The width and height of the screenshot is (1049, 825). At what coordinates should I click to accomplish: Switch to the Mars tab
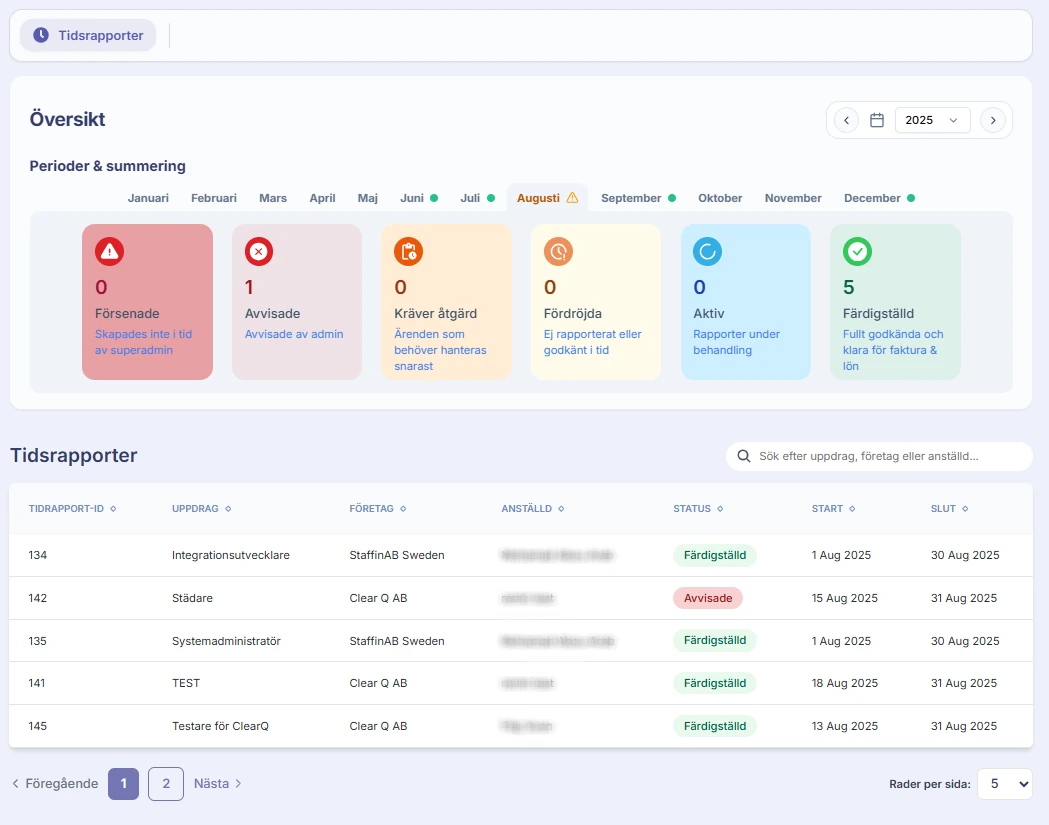(273, 198)
